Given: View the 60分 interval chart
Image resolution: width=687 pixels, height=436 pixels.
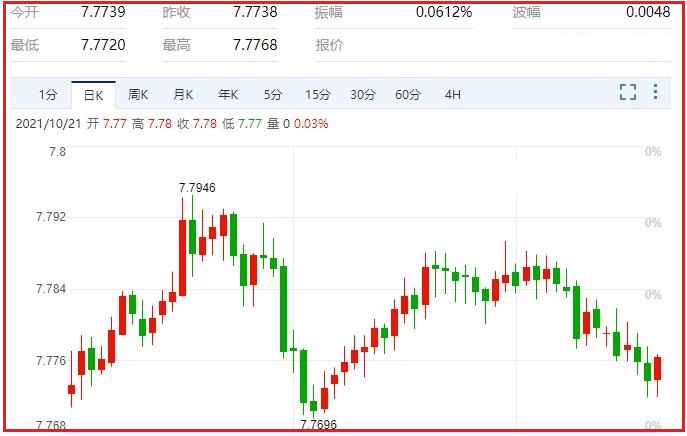Looking at the screenshot, I should coord(408,95).
